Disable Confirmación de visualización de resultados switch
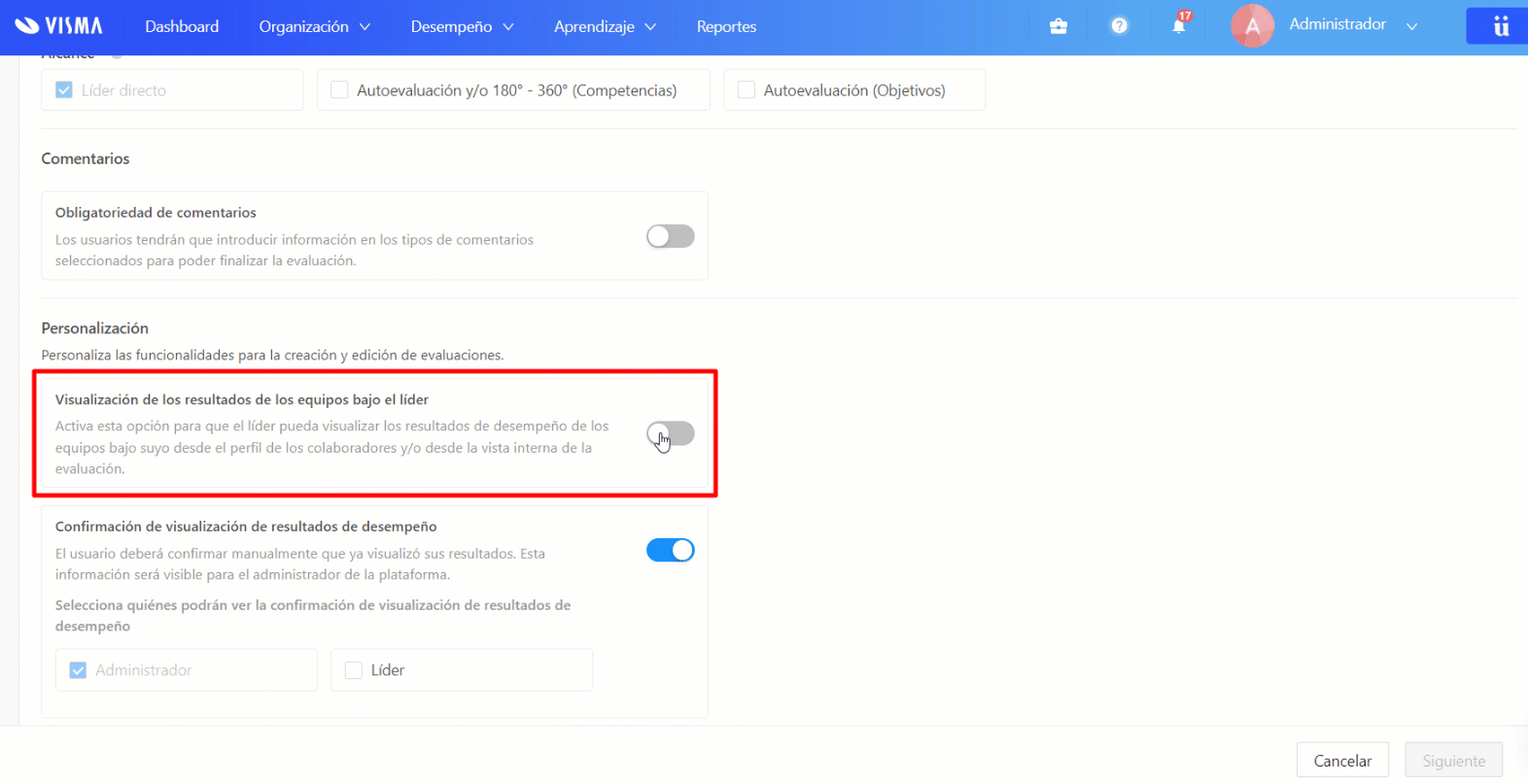Image resolution: width=1528 pixels, height=784 pixels. [x=671, y=550]
